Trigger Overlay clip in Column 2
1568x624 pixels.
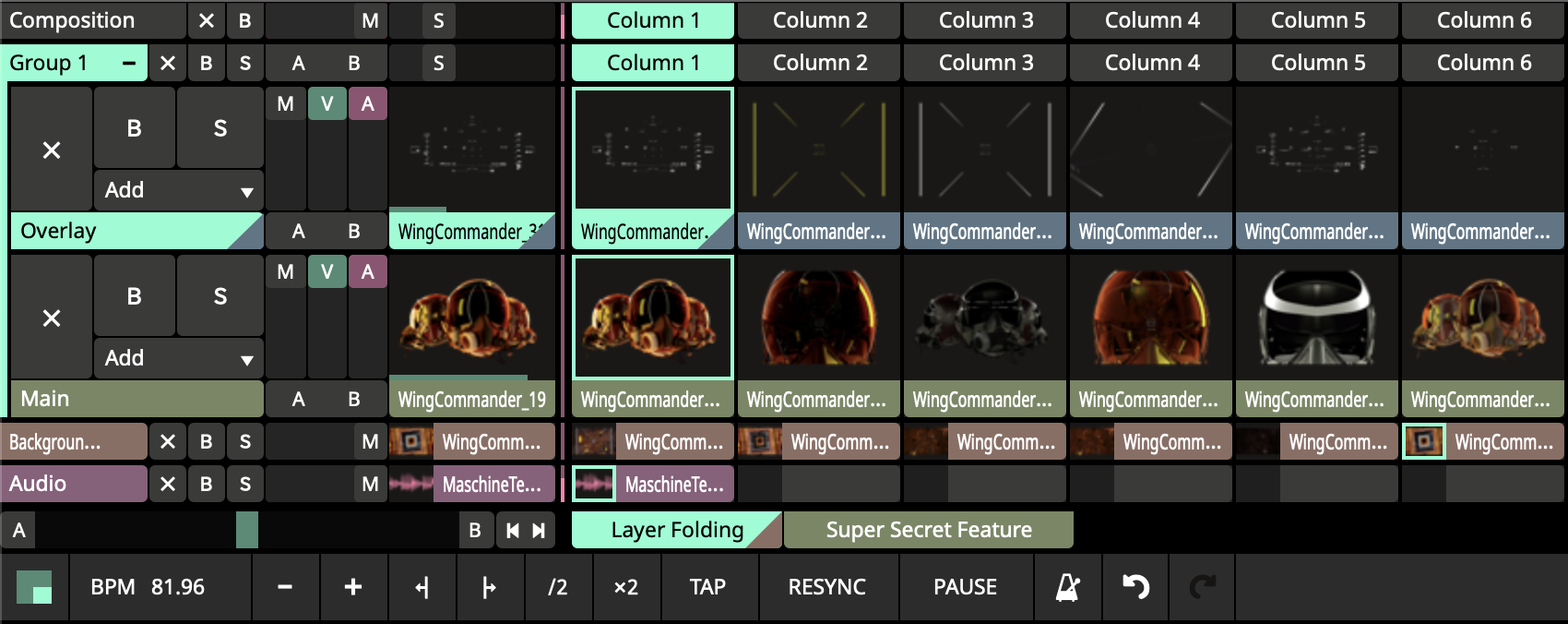(x=819, y=150)
